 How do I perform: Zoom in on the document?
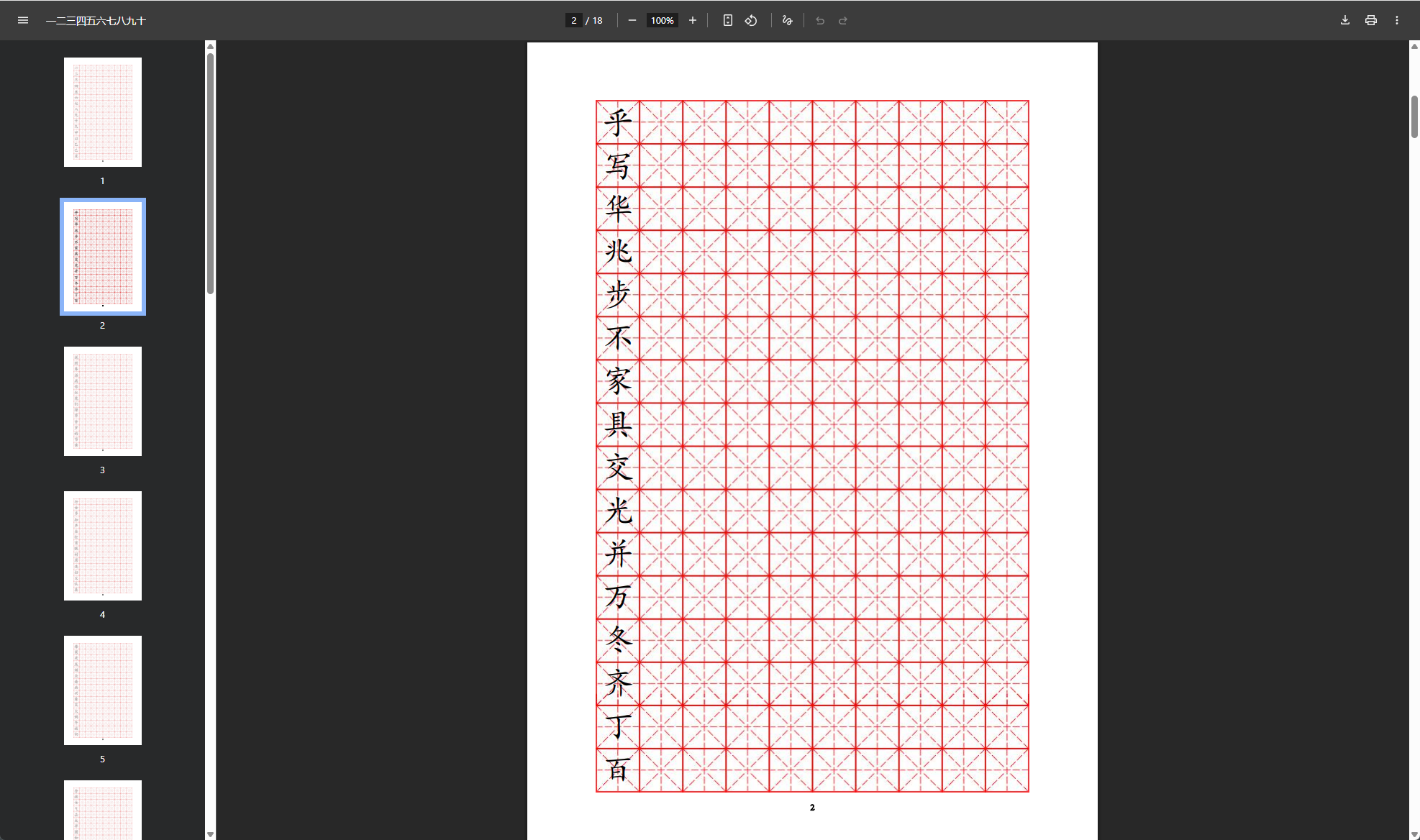tap(692, 20)
